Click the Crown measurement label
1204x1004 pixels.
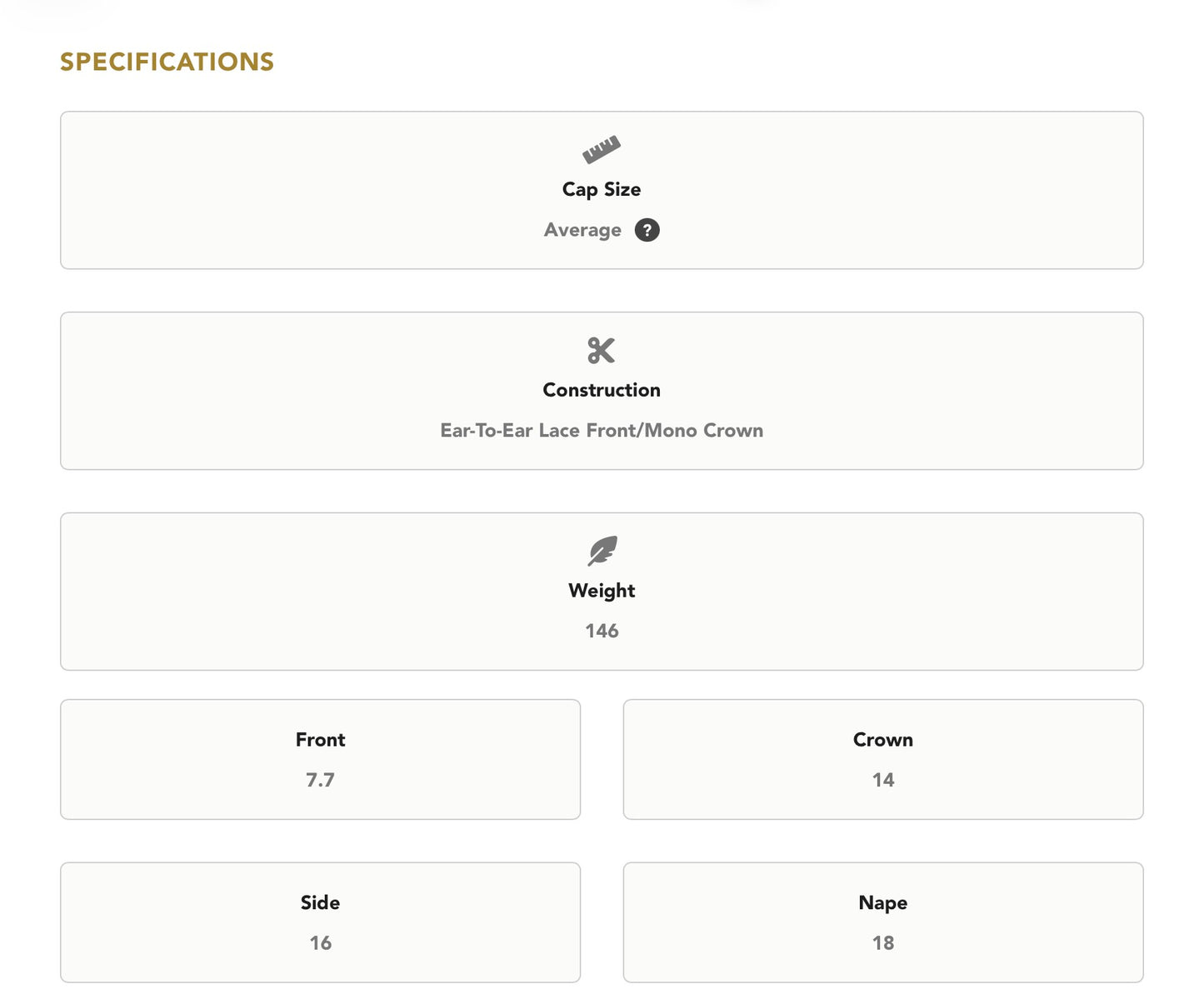coord(883,740)
